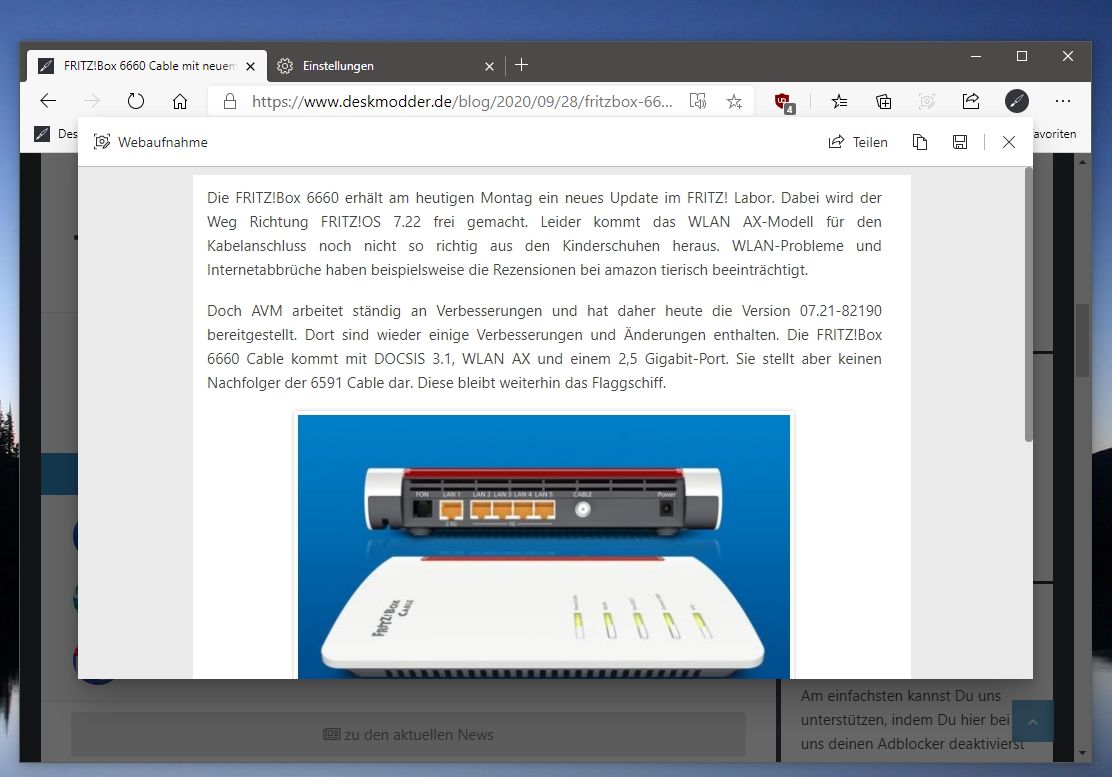
Task: Activate the read aloud icon in address bar
Action: tap(698, 101)
